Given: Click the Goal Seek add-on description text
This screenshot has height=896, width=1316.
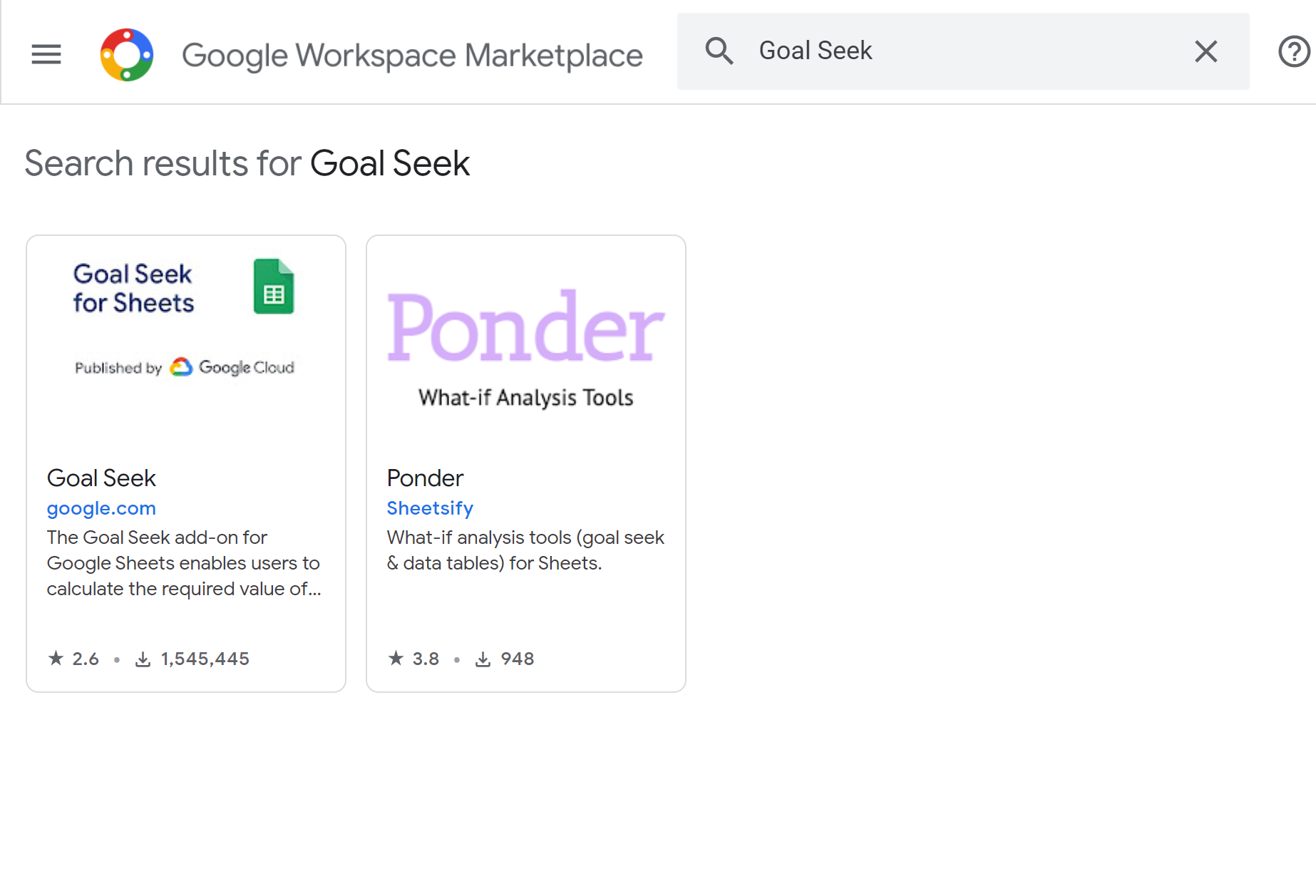Looking at the screenshot, I should (184, 563).
